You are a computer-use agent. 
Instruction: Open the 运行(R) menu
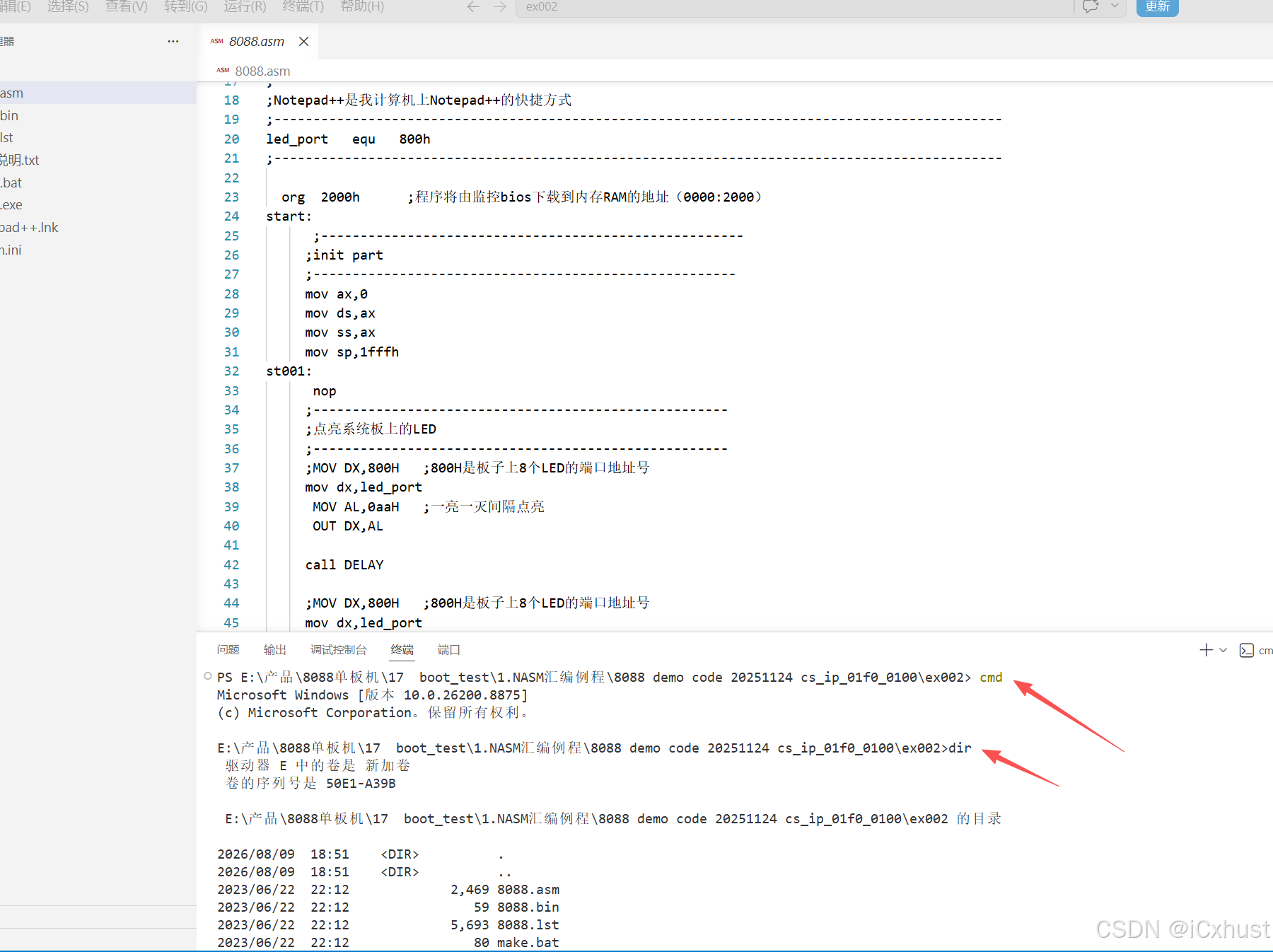pyautogui.click(x=245, y=6)
